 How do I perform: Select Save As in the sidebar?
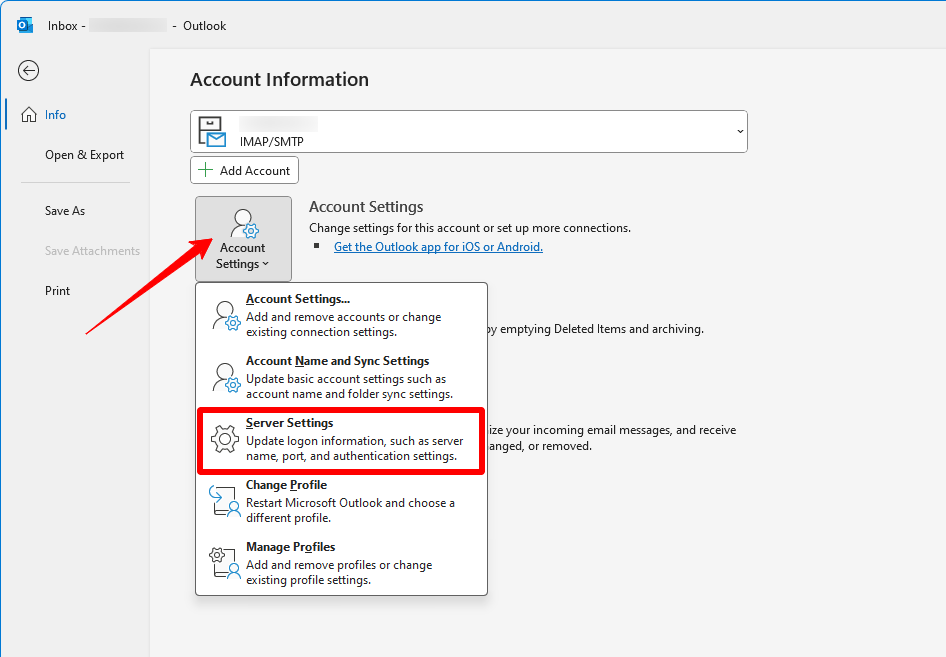click(65, 211)
